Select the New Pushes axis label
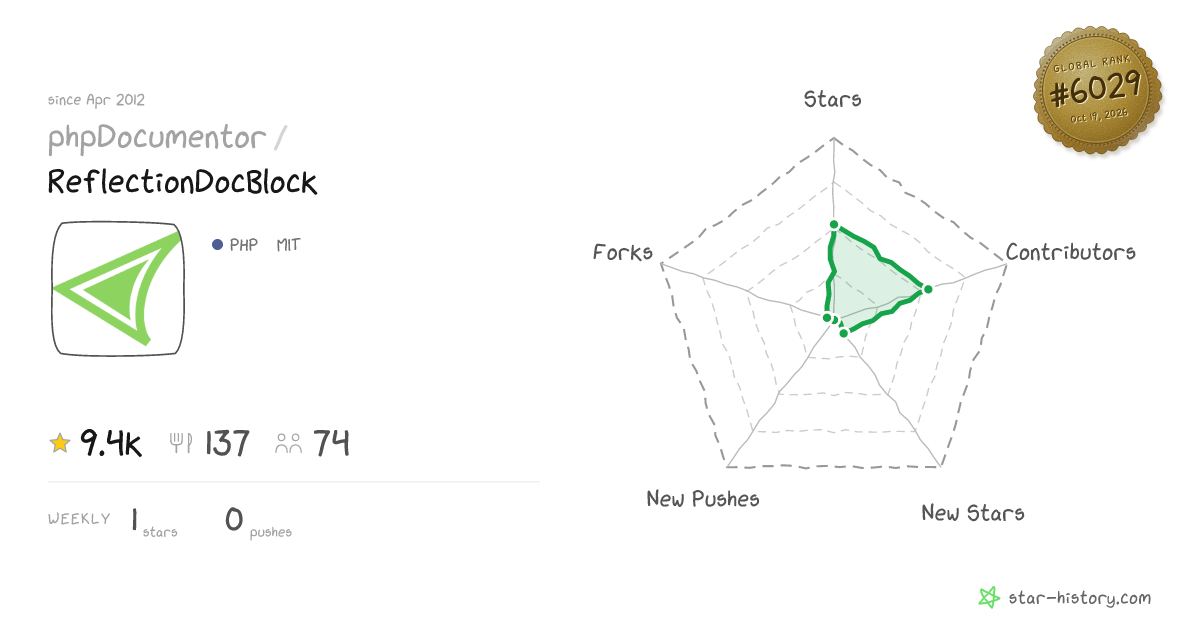Image resolution: width=1200 pixels, height=630 pixels. [x=703, y=498]
